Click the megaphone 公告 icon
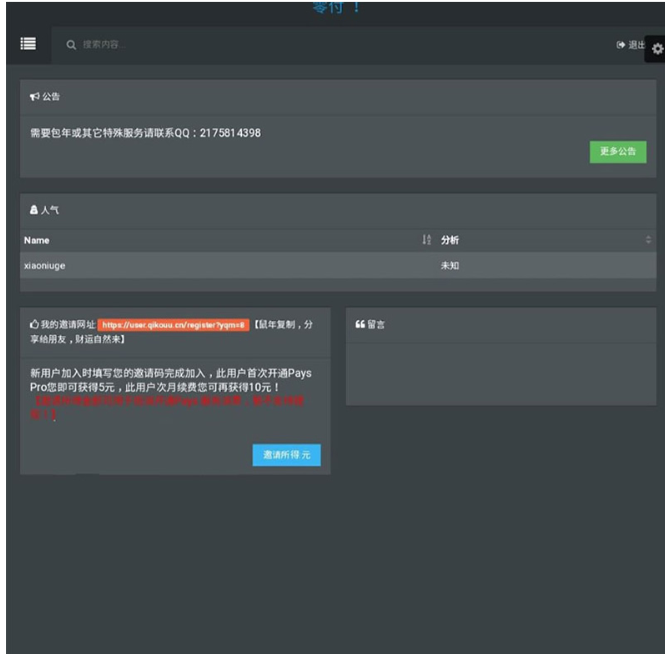Viewport: 665px width, 654px height. [34, 97]
